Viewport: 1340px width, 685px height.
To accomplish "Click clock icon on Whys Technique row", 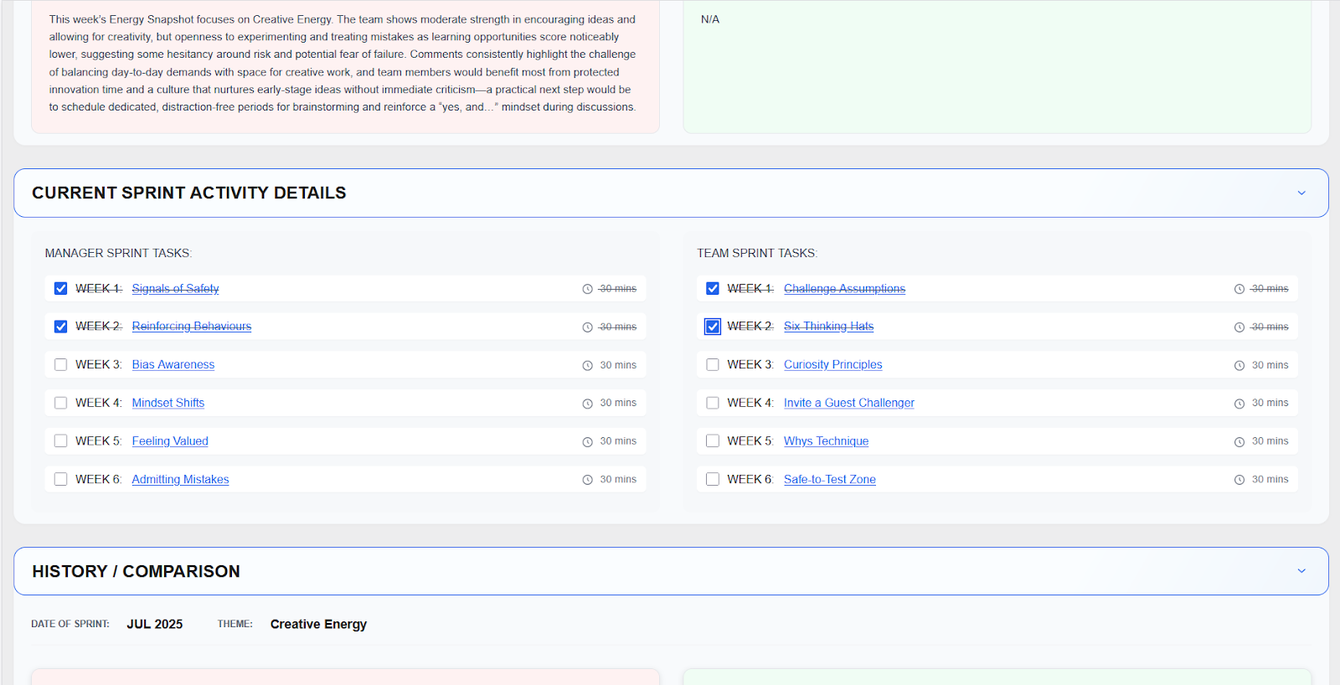I will [1240, 441].
